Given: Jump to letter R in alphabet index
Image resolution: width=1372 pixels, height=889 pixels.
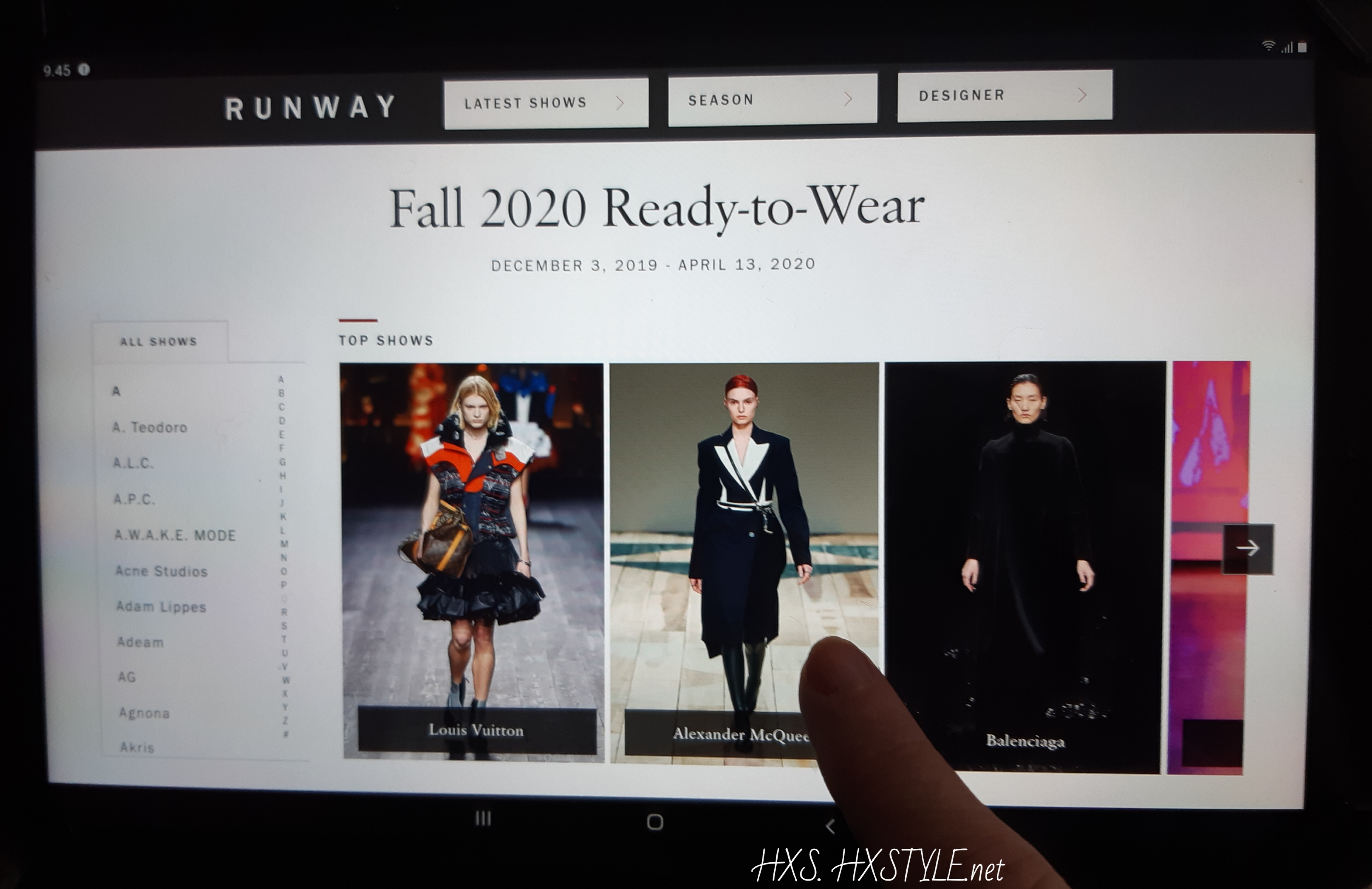Looking at the screenshot, I should click(284, 612).
